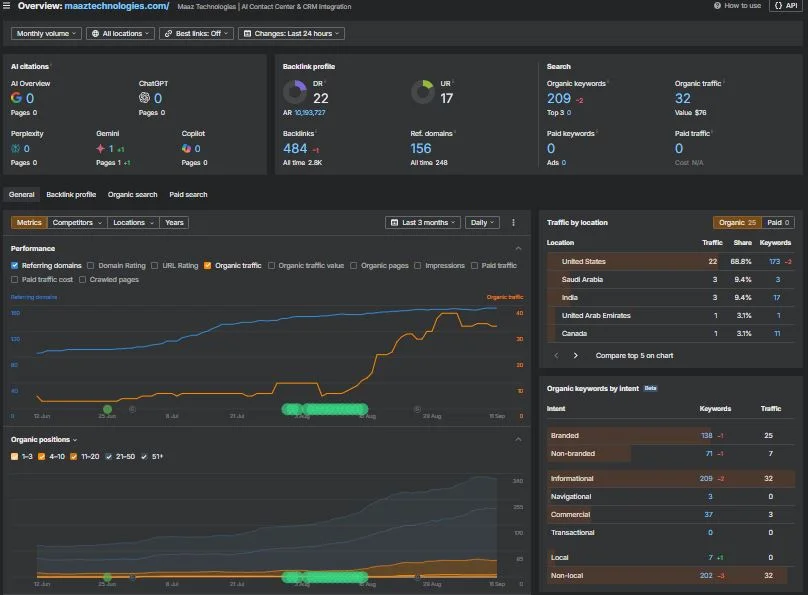Switch to the Backlink profile tab
Screen dimensions: 808x595
(71, 195)
